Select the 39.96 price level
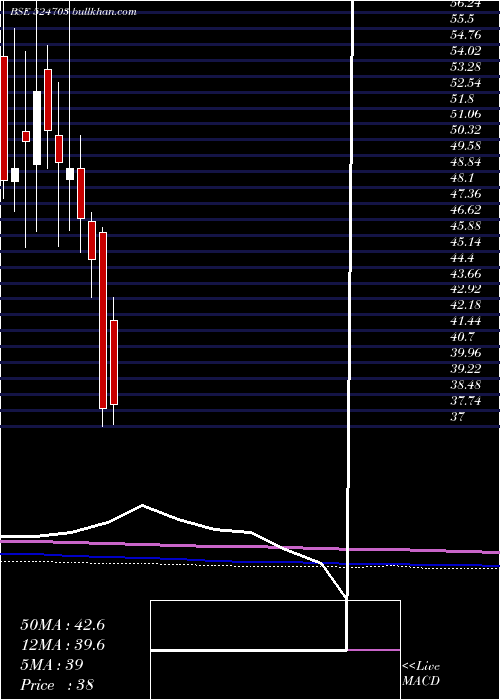Image resolution: width=500 pixels, height=700 pixels. coord(465,353)
